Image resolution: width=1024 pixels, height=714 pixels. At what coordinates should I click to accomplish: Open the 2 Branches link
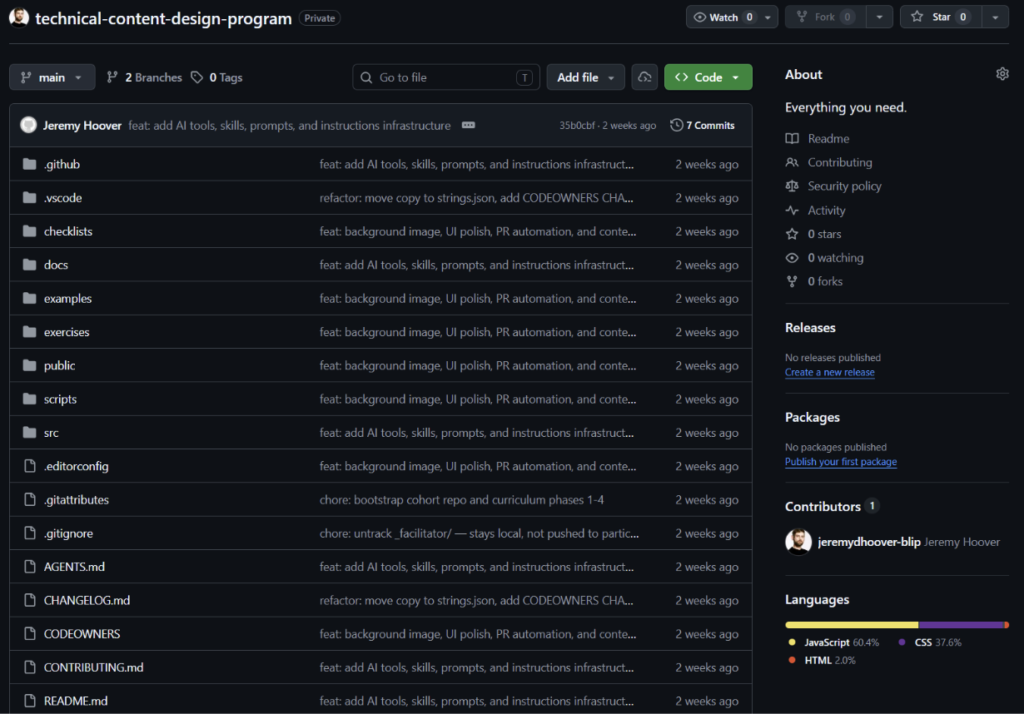(x=144, y=77)
